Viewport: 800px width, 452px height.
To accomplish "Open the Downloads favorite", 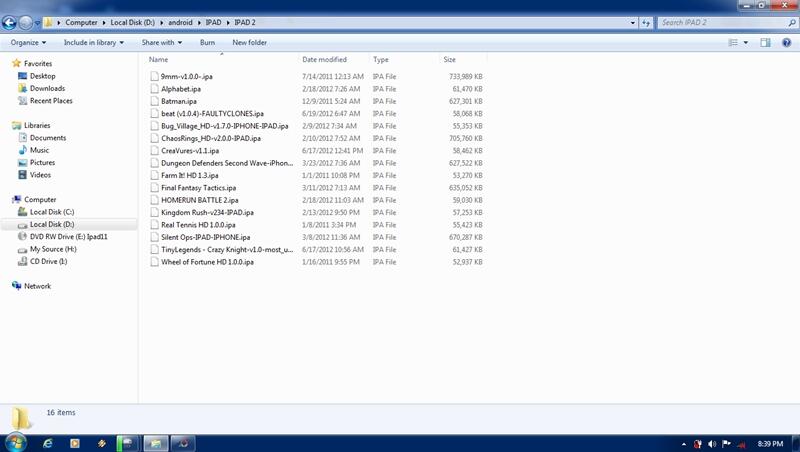I will point(47,88).
